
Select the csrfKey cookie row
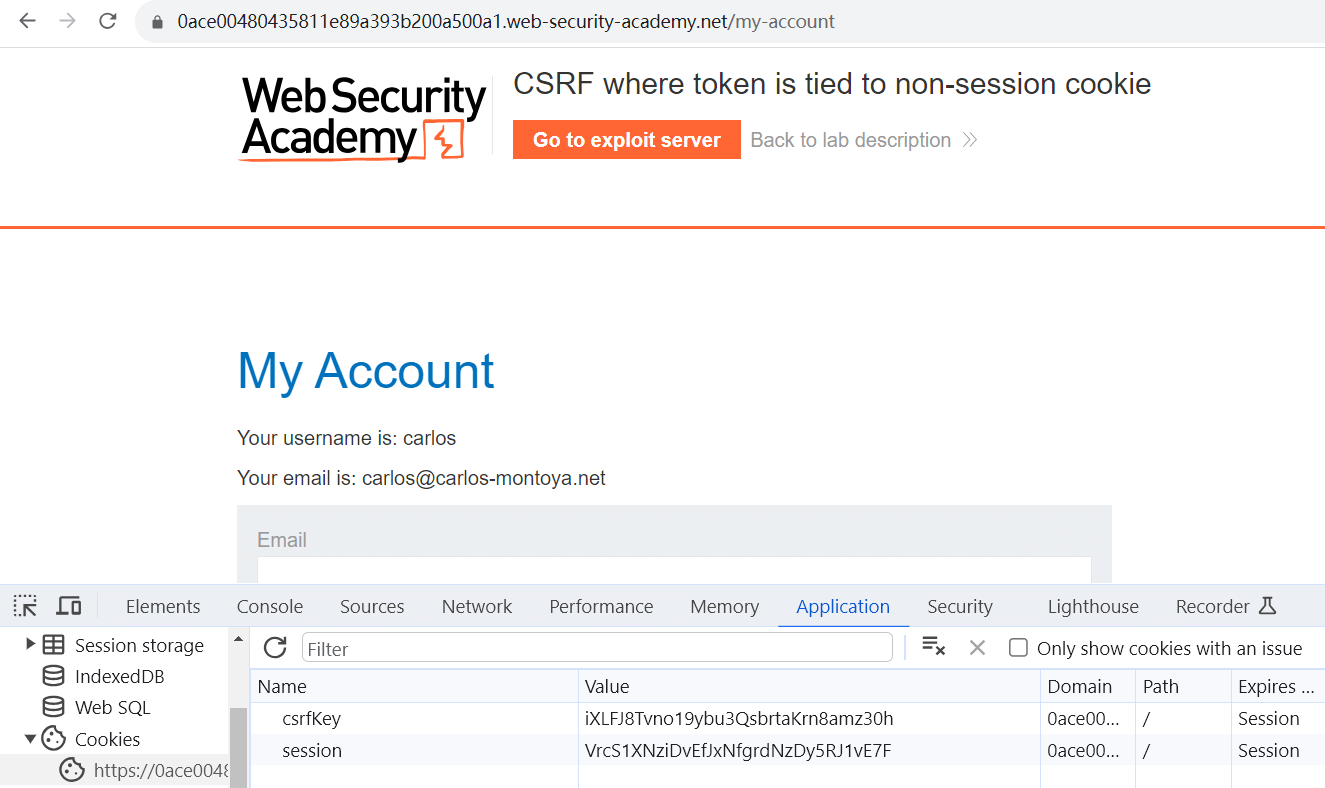click(x=312, y=719)
